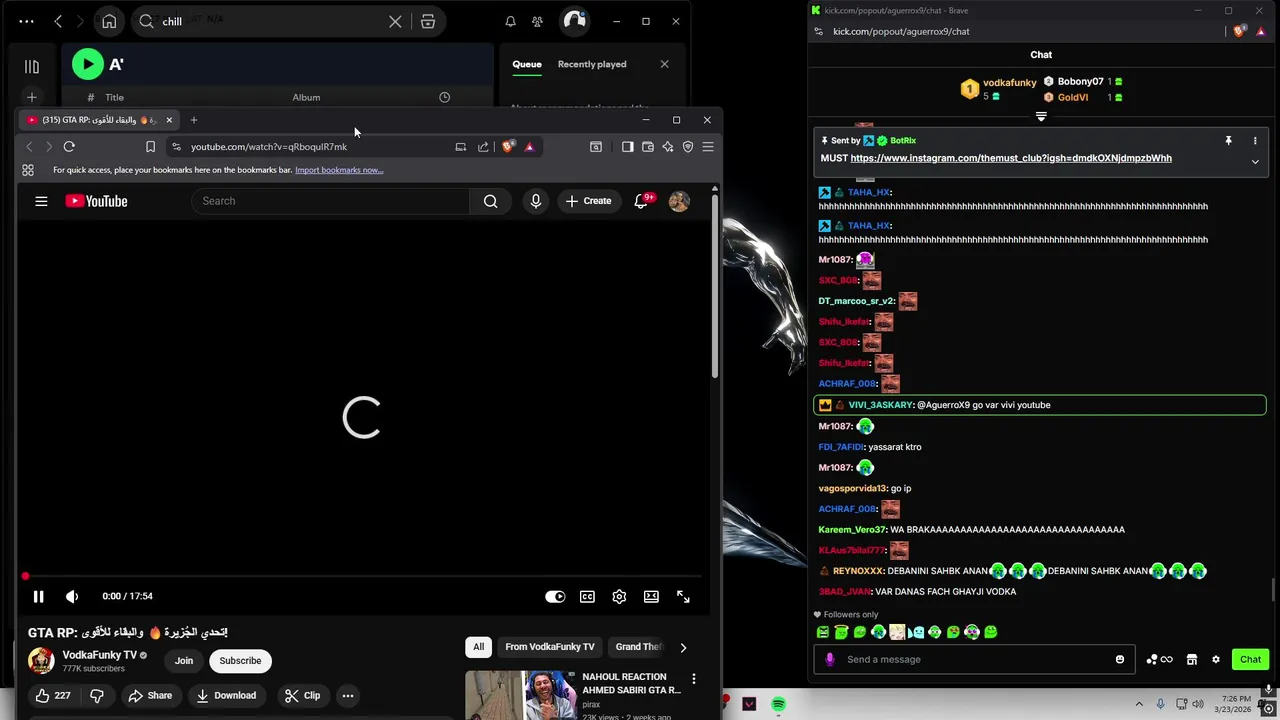
Task: Open Brave Leo AI sparkle icon
Action: pyautogui.click(x=668, y=147)
